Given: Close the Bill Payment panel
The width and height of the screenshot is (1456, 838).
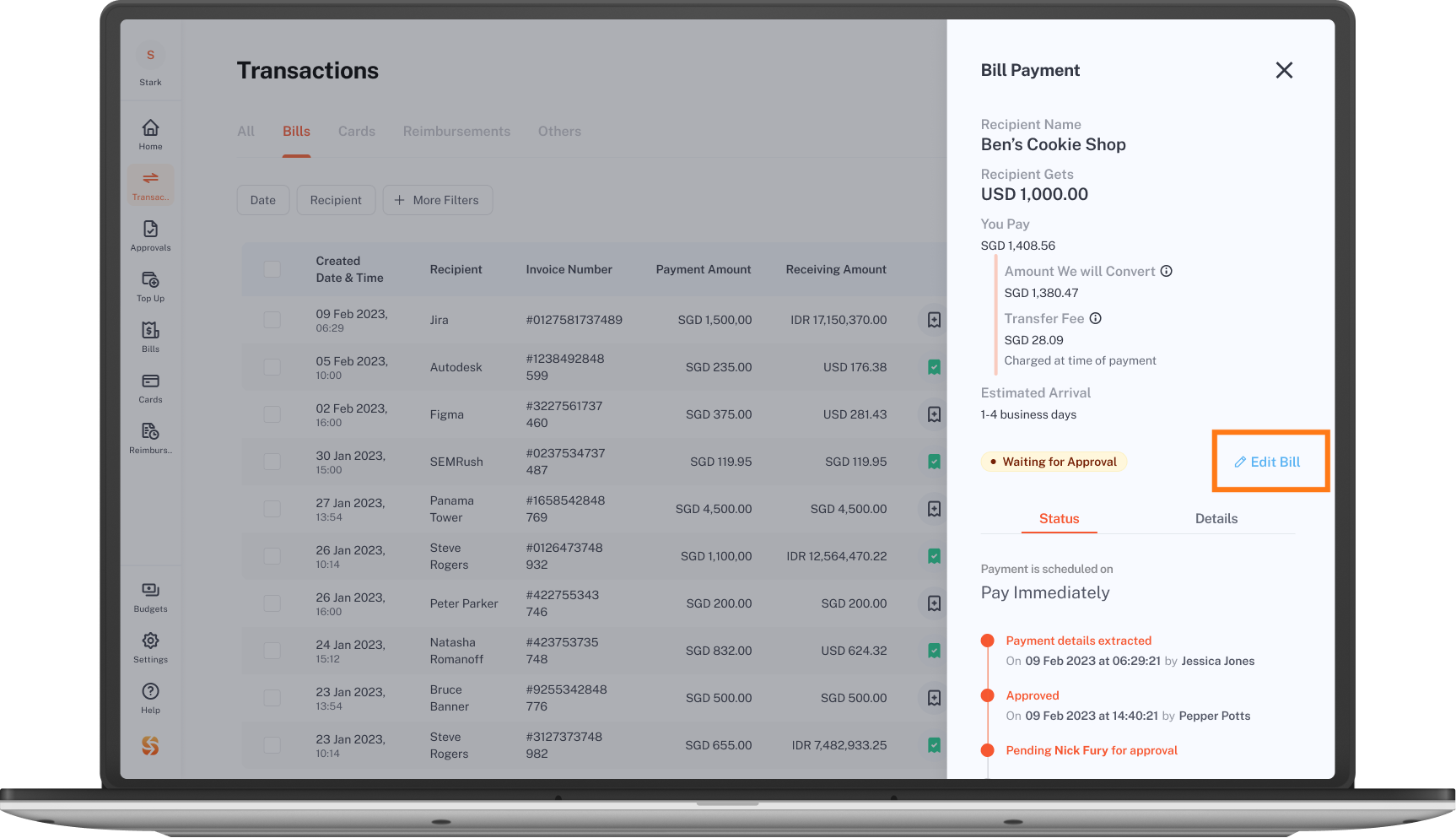Looking at the screenshot, I should tap(1284, 70).
